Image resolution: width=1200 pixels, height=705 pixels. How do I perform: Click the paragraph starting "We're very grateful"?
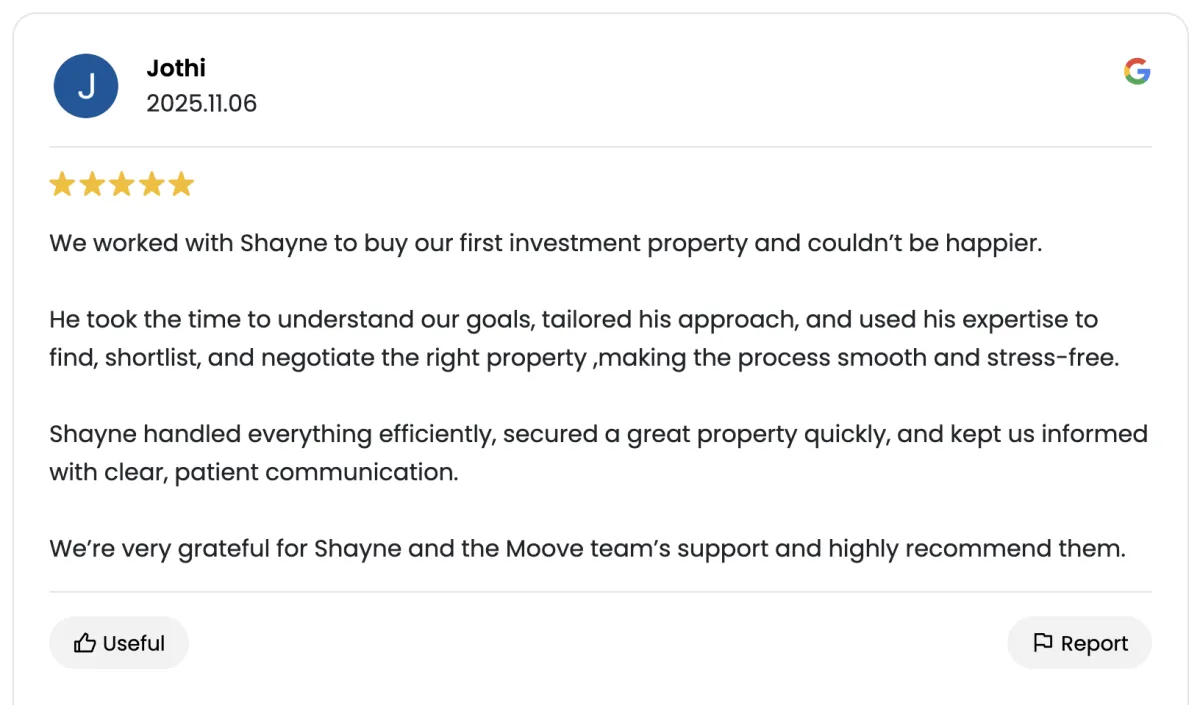(x=587, y=549)
